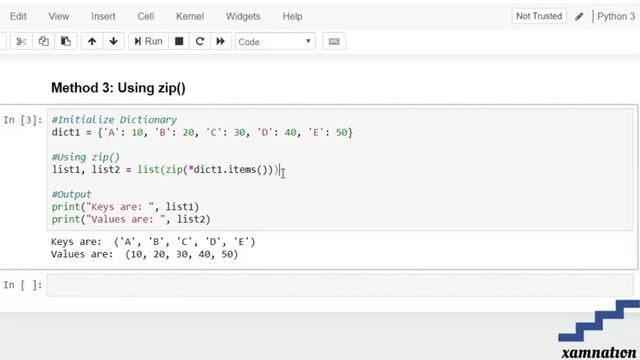This screenshot has height=360, width=640.
Task: Click the #Using zip() comment line
Action: (86, 157)
